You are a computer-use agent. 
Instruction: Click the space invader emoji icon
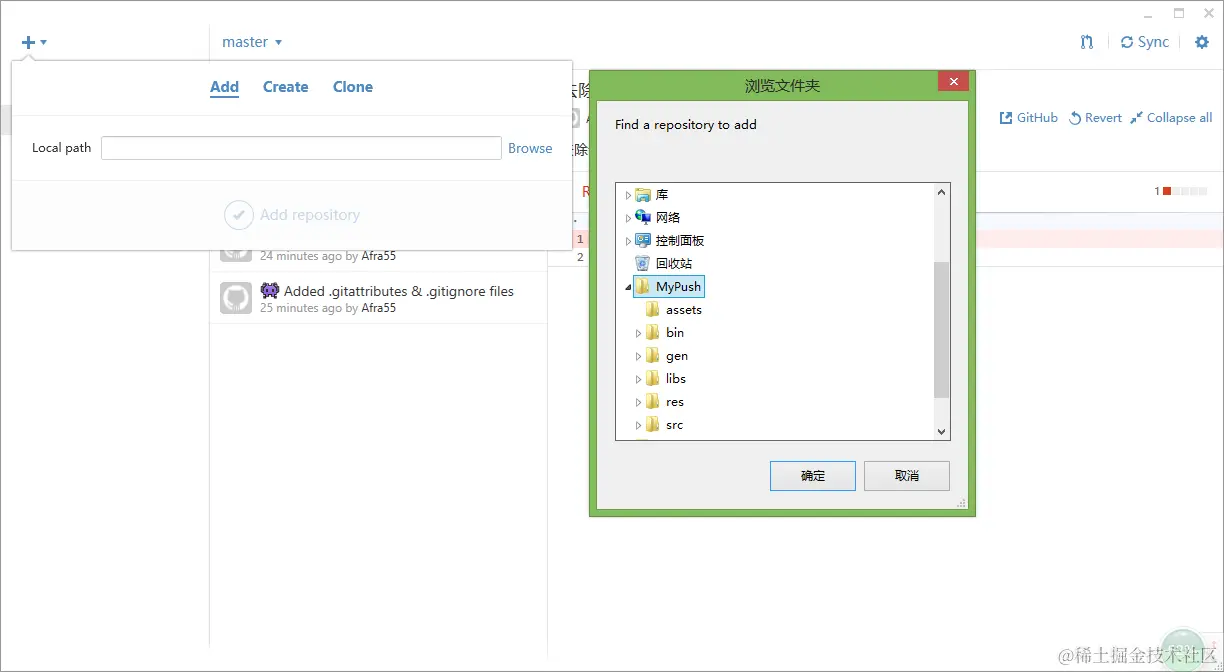pos(269,291)
